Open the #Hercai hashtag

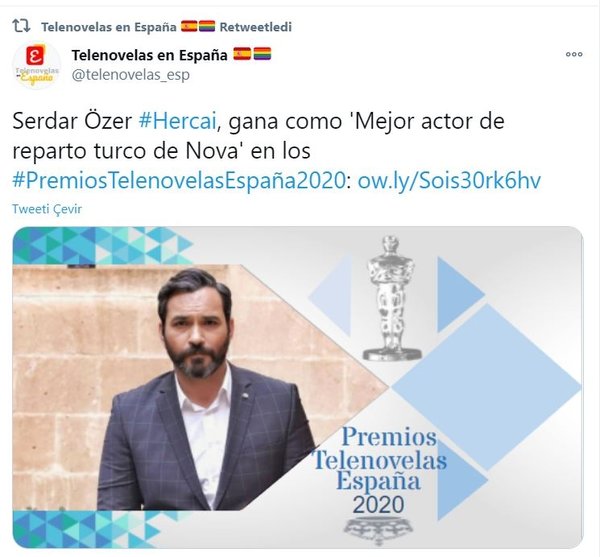[x=178, y=121]
